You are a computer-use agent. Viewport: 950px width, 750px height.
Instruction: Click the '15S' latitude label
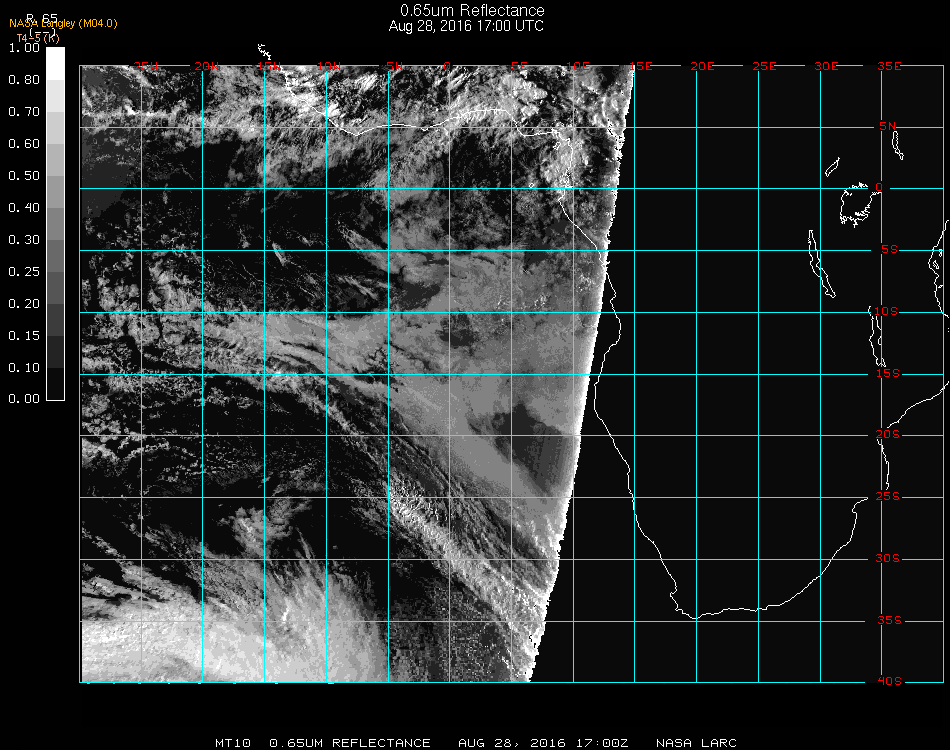pyautogui.click(x=888, y=373)
